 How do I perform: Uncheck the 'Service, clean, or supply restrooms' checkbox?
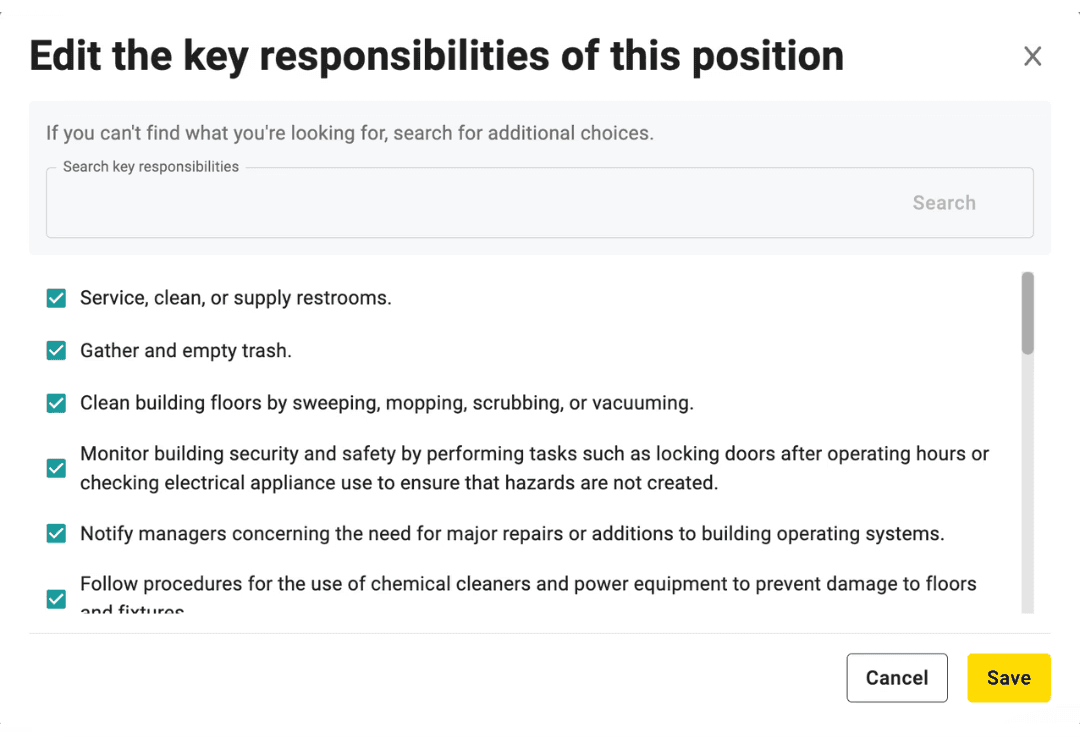pyautogui.click(x=56, y=298)
